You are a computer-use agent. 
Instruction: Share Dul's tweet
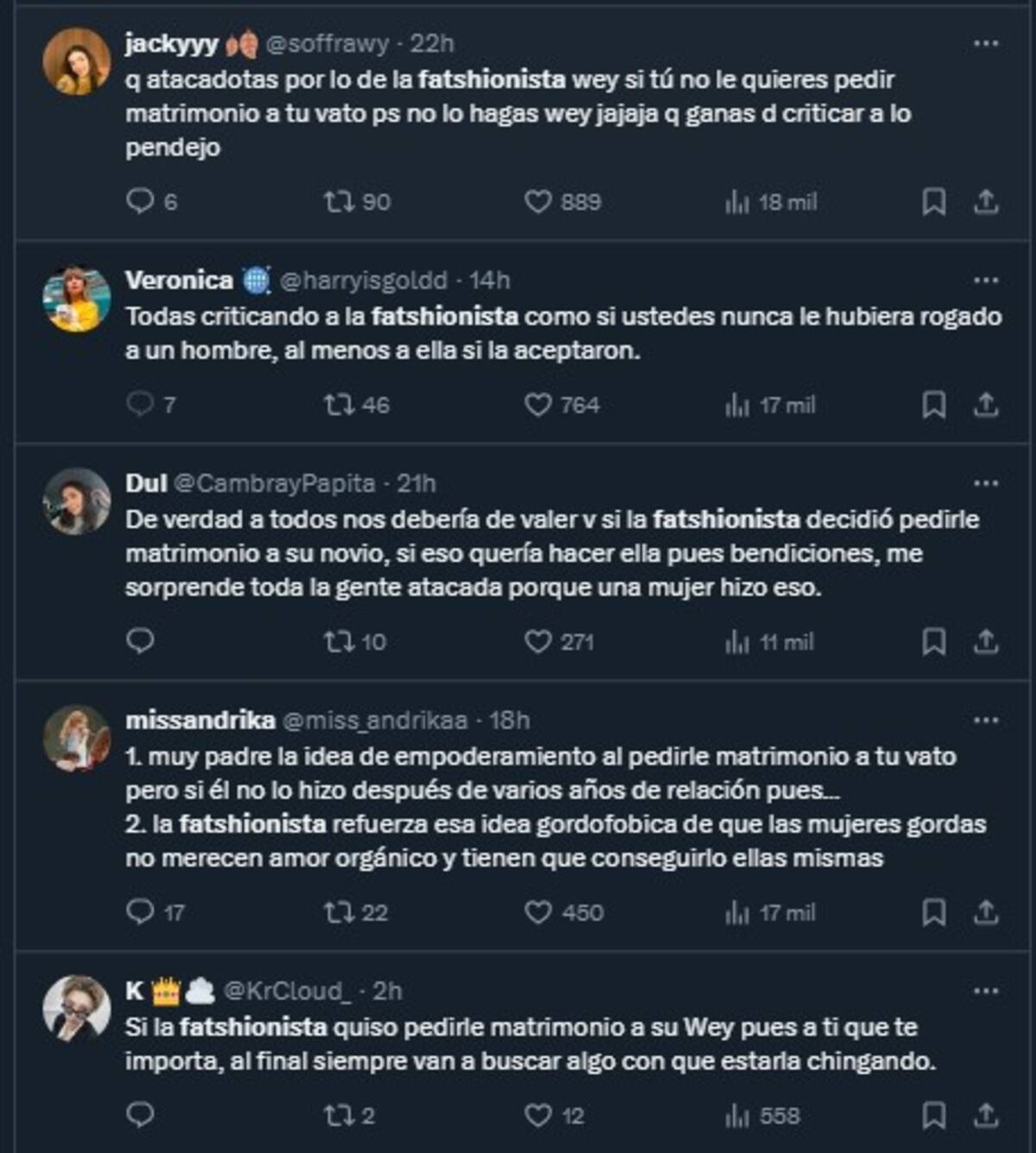(986, 642)
